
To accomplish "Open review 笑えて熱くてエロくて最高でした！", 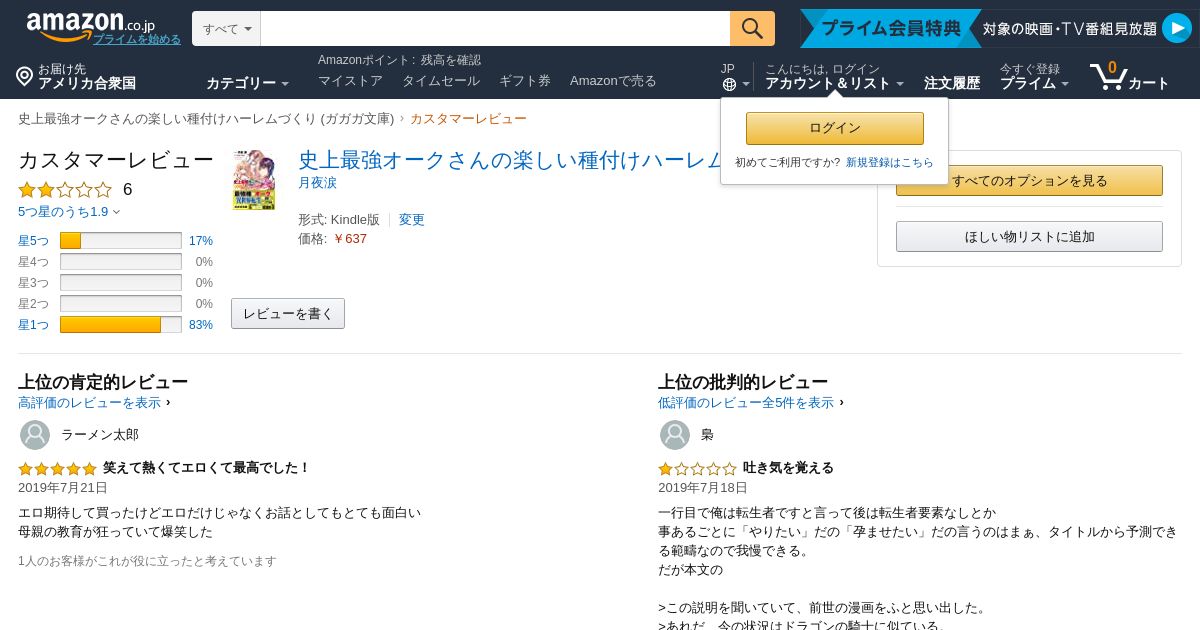I will point(207,467).
